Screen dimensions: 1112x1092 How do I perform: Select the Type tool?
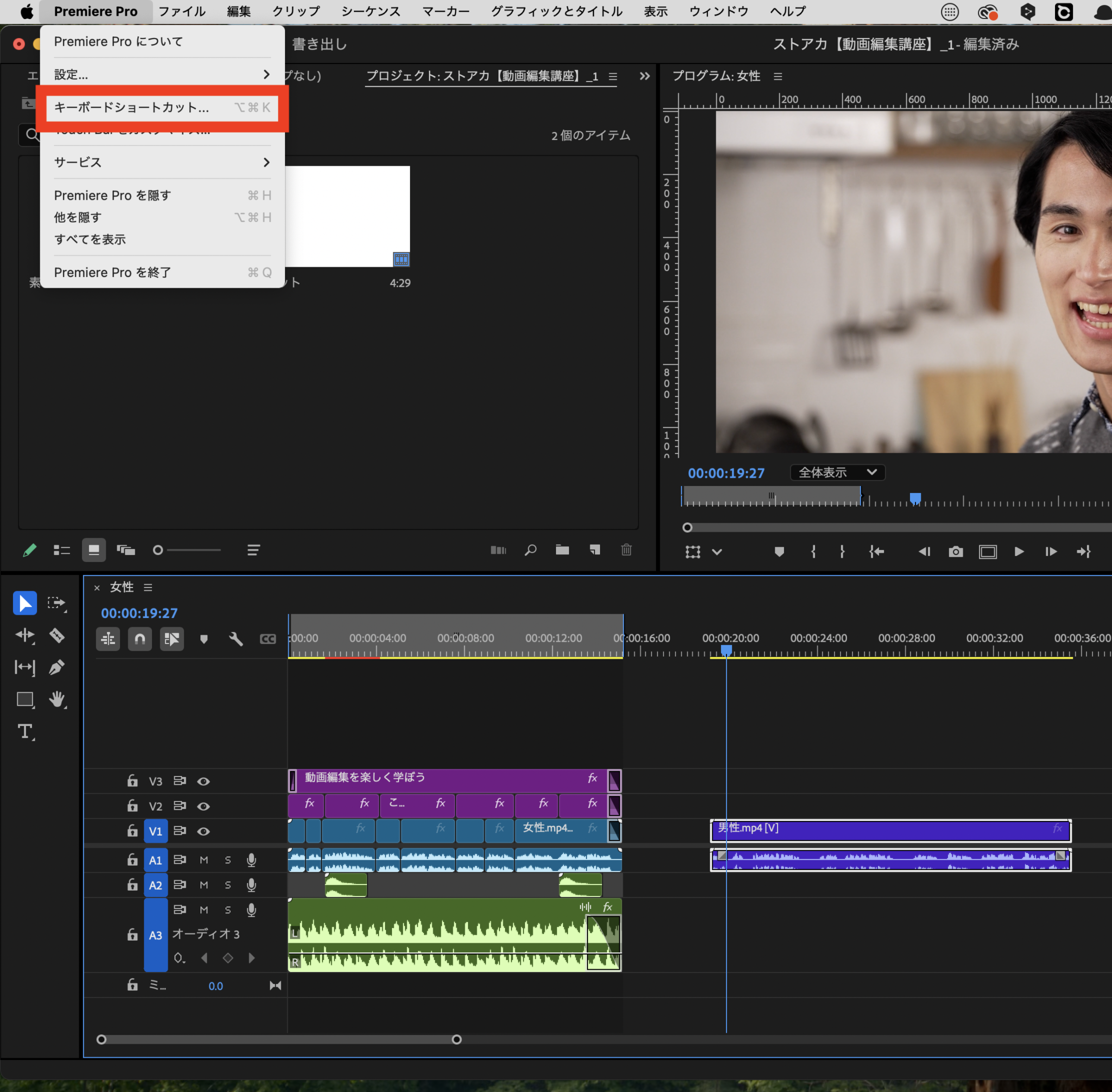click(x=25, y=731)
